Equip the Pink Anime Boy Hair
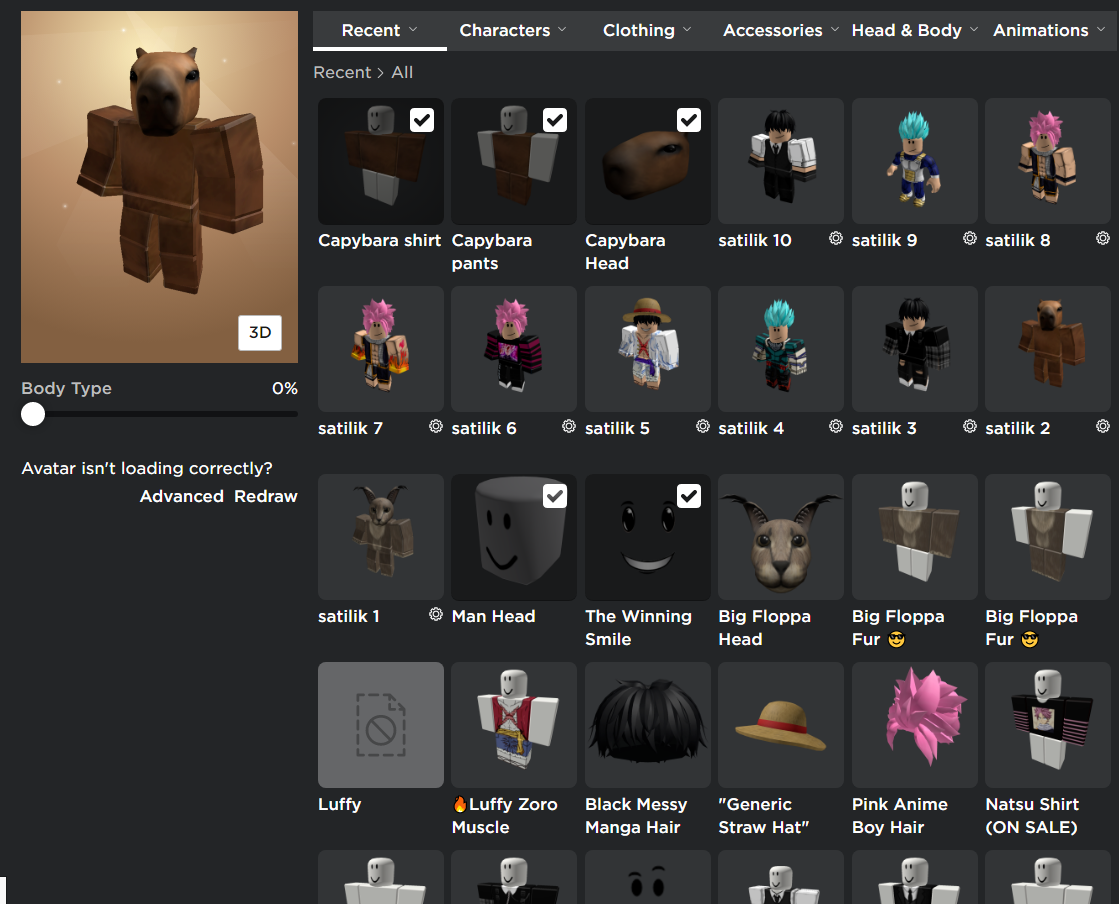Screen dimensions: 1119x904 pyautogui.click(x=914, y=725)
